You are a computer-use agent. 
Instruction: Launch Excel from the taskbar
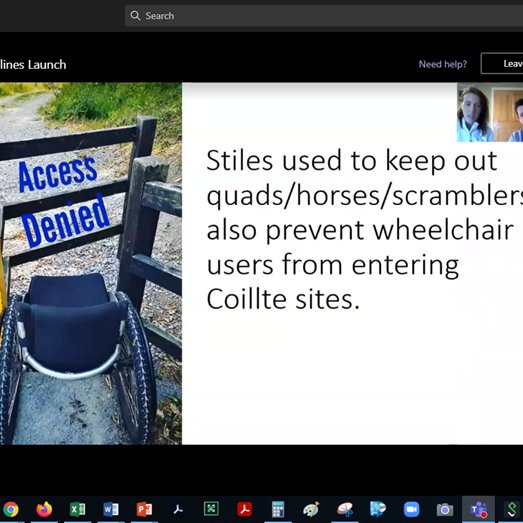click(x=77, y=509)
